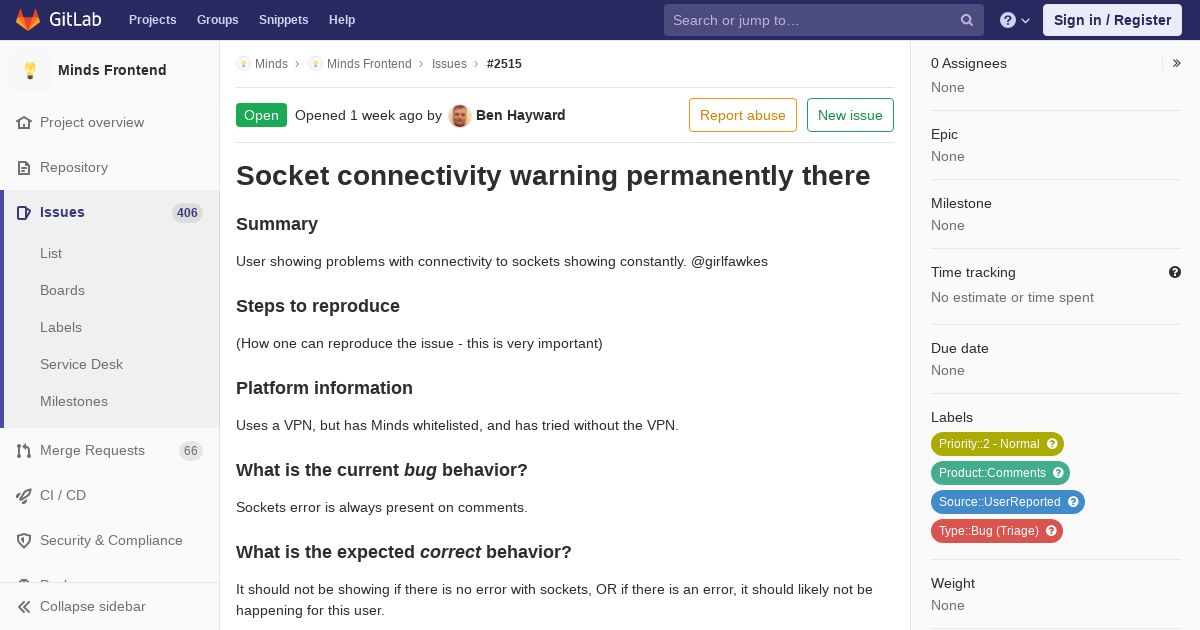Click the search magnifier icon
The width and height of the screenshot is (1200, 630).
(967, 20)
